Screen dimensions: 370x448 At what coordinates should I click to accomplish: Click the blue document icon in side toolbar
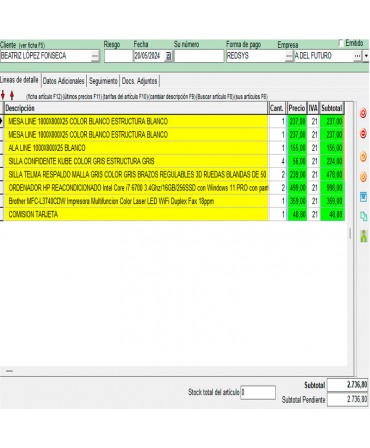(x=363, y=197)
